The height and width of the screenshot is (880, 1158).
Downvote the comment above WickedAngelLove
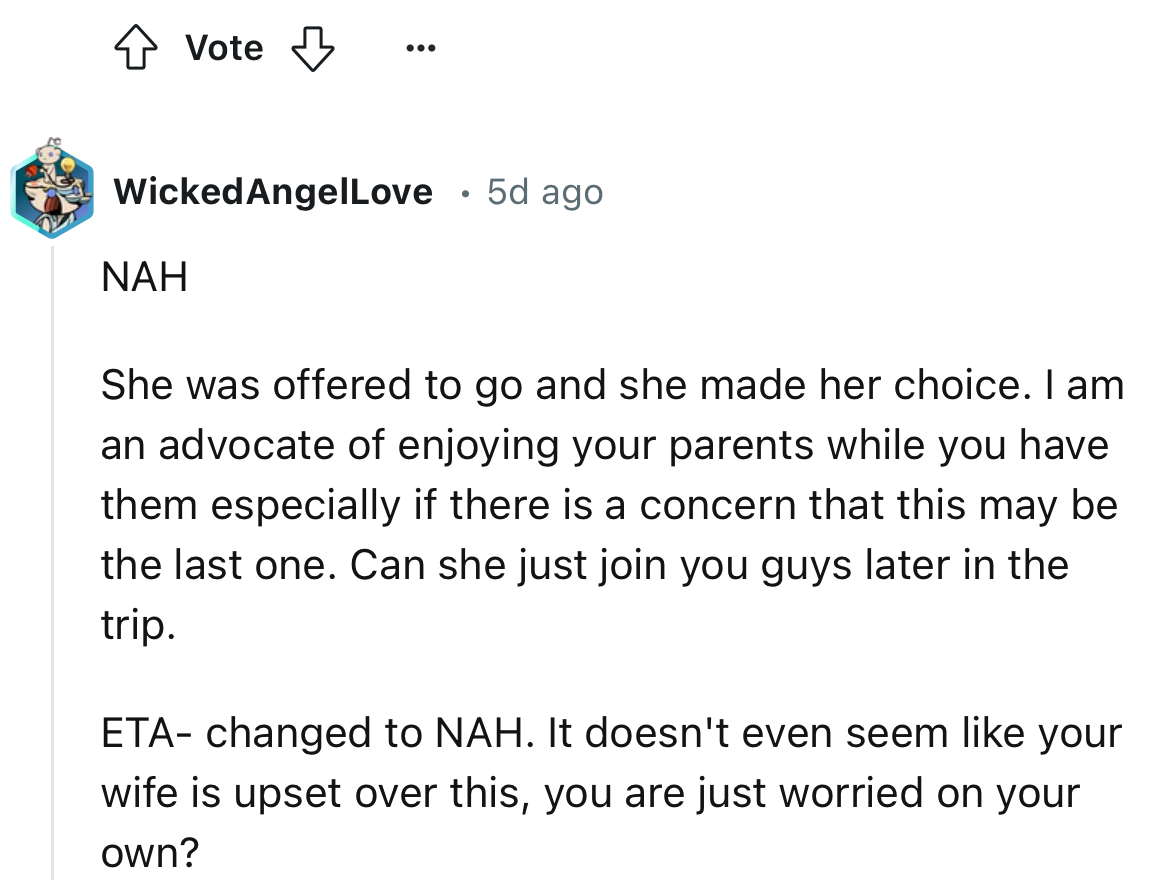point(311,48)
